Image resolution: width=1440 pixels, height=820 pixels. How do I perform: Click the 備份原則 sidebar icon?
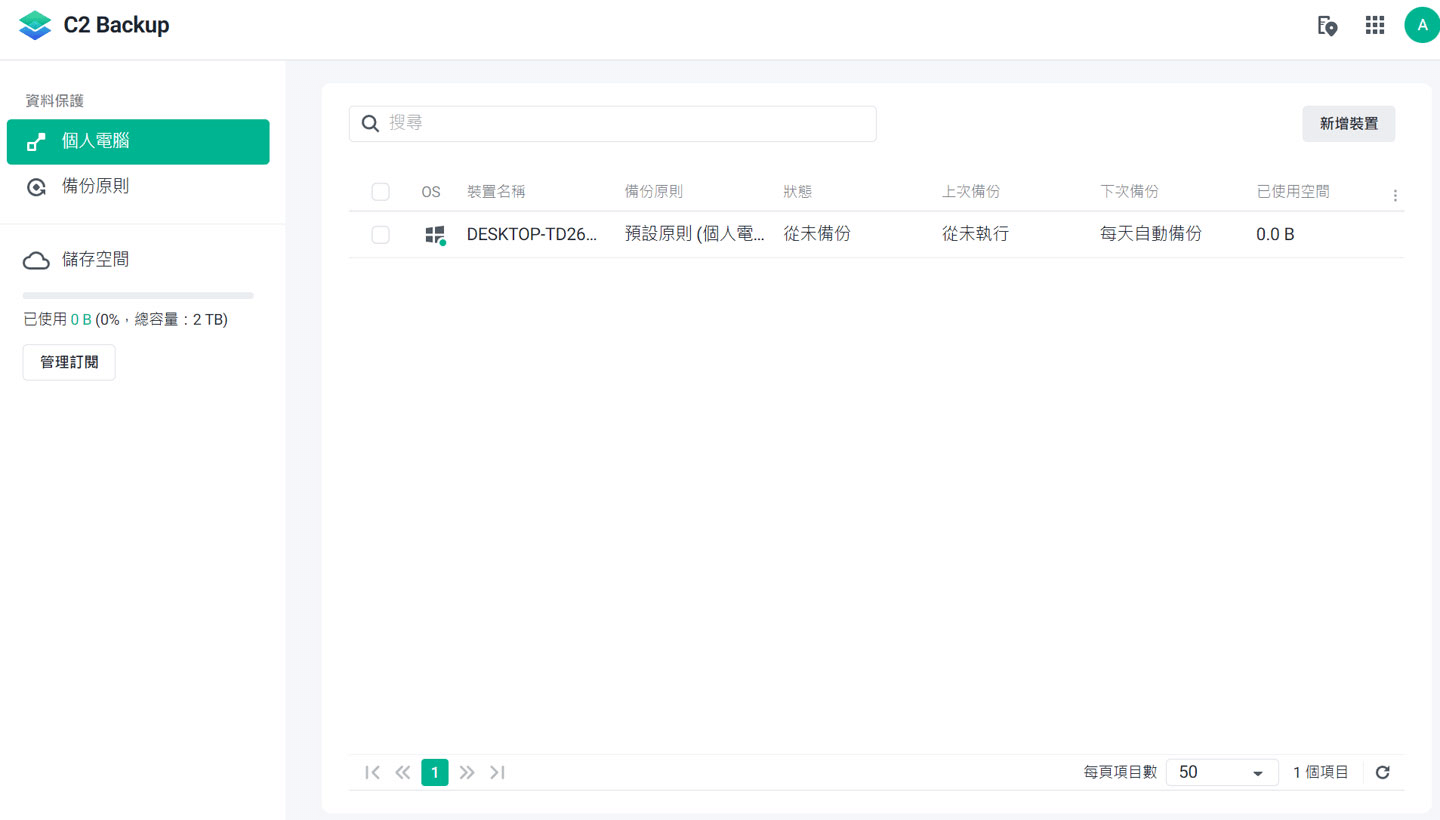tap(36, 187)
